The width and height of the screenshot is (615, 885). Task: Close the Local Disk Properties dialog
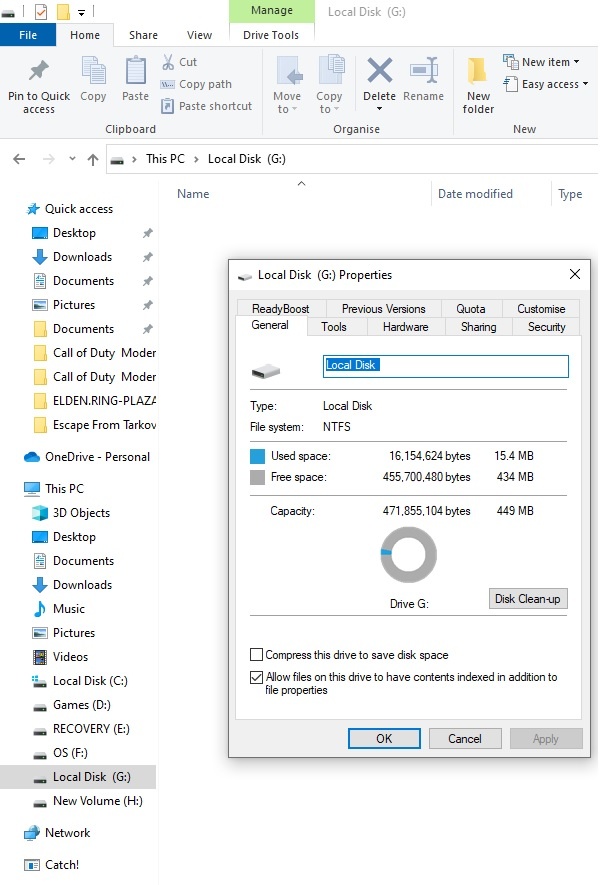575,274
